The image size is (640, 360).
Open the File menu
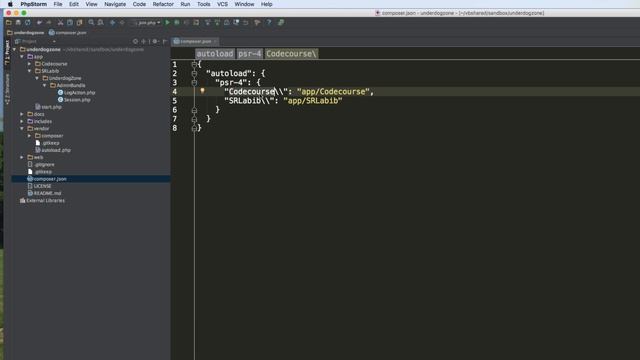point(58,4)
